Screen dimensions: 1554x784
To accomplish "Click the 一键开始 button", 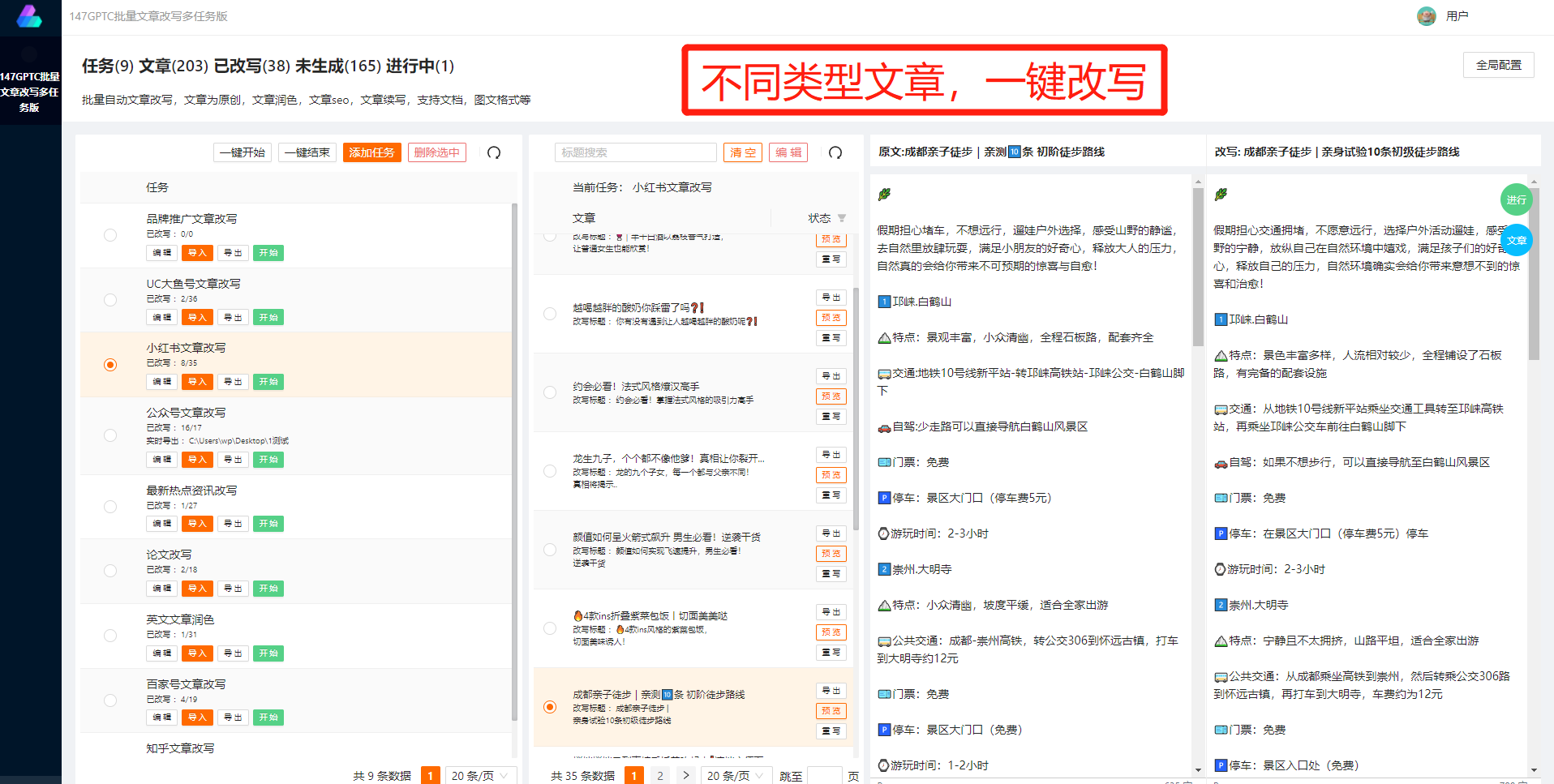I will [242, 152].
